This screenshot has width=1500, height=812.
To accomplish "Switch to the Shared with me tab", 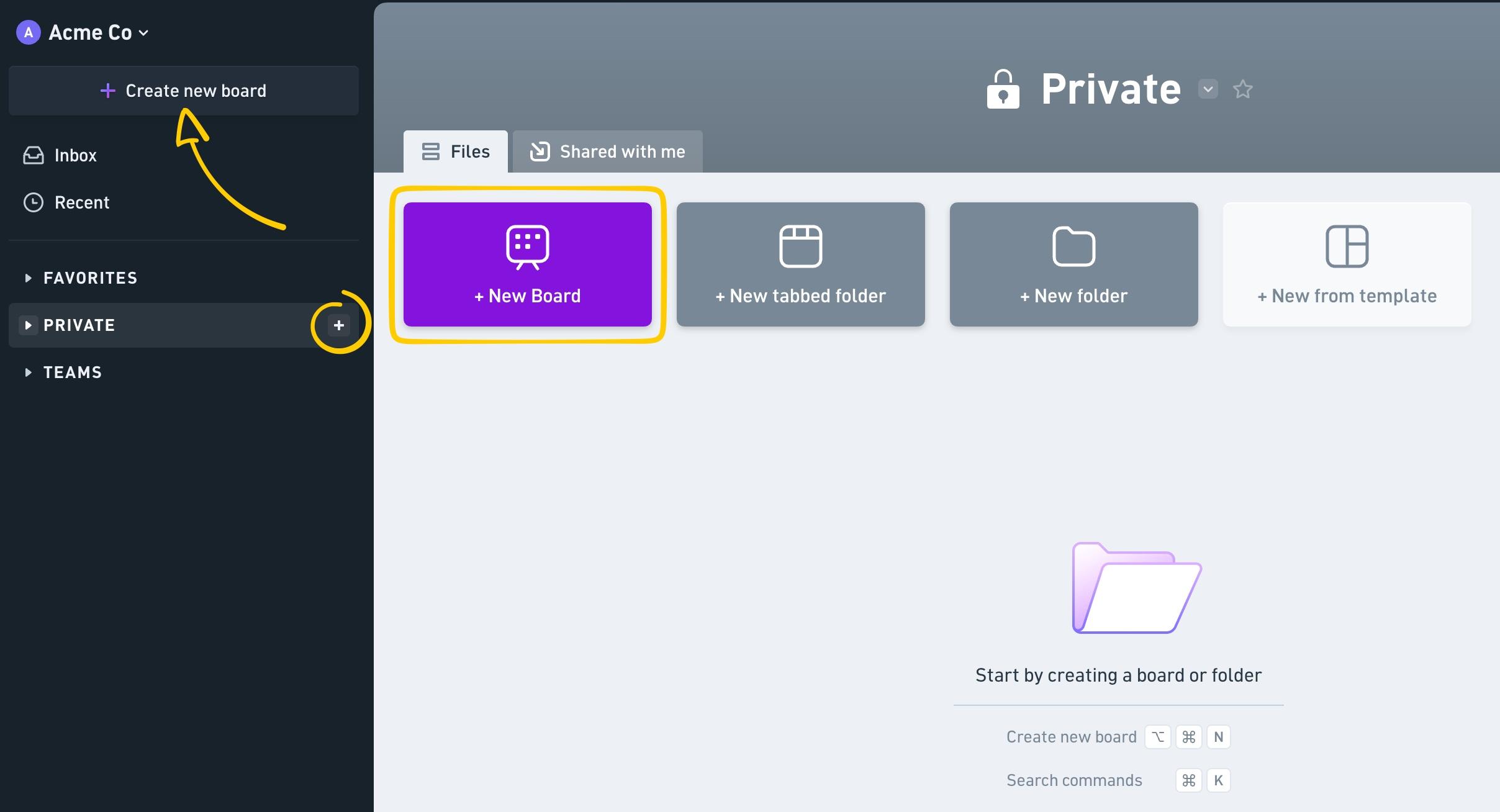I will (x=607, y=151).
